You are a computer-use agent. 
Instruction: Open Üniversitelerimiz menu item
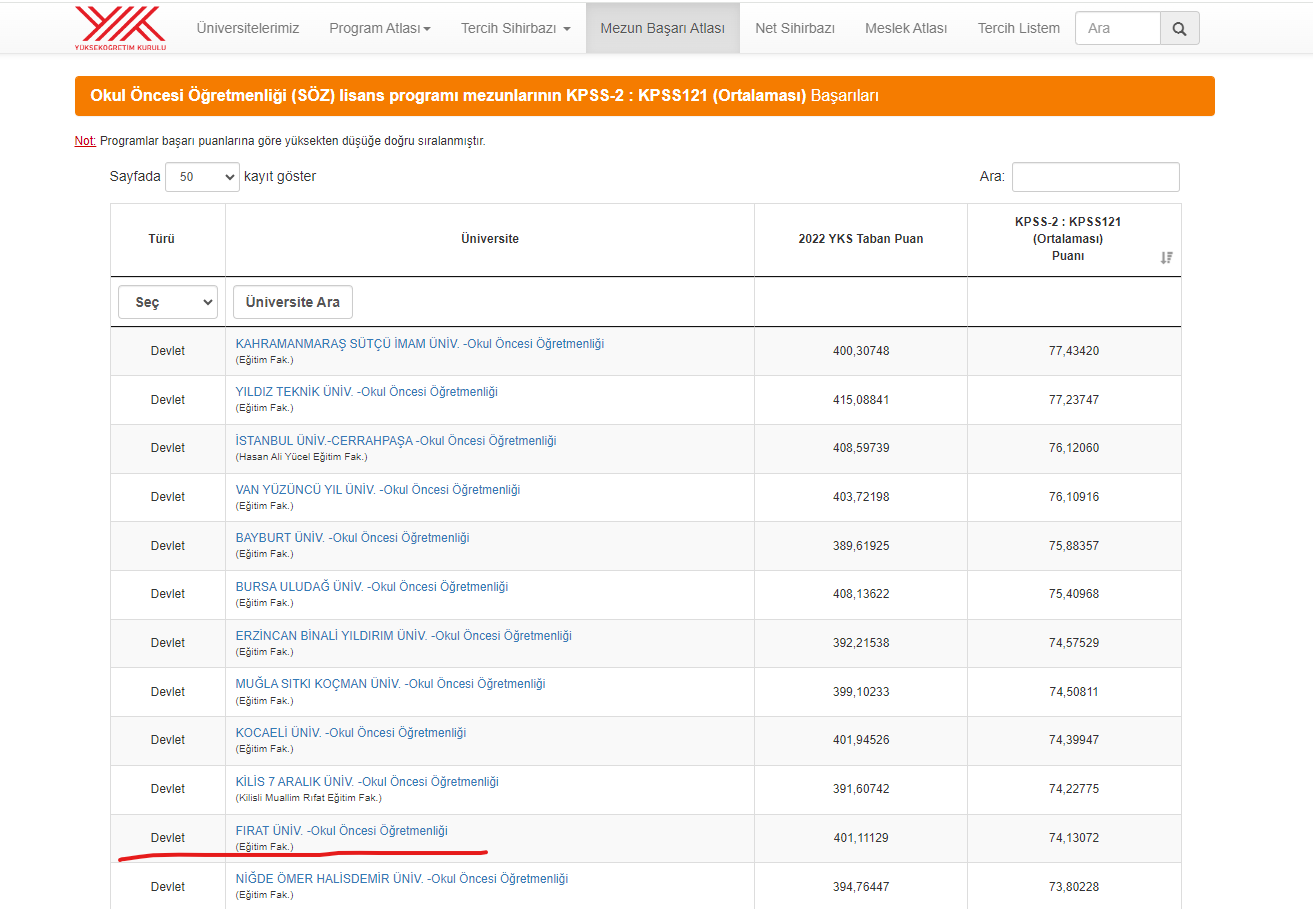[248, 28]
